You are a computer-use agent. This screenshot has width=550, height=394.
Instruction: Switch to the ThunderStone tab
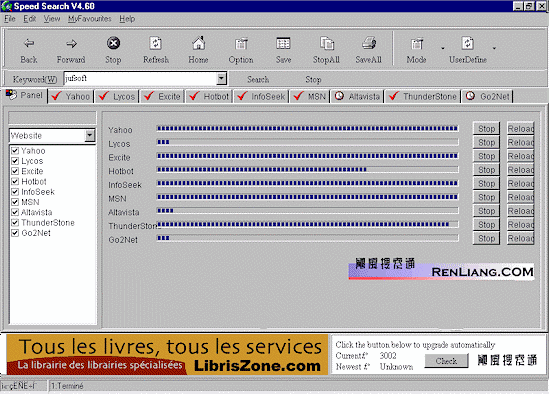coord(423,96)
